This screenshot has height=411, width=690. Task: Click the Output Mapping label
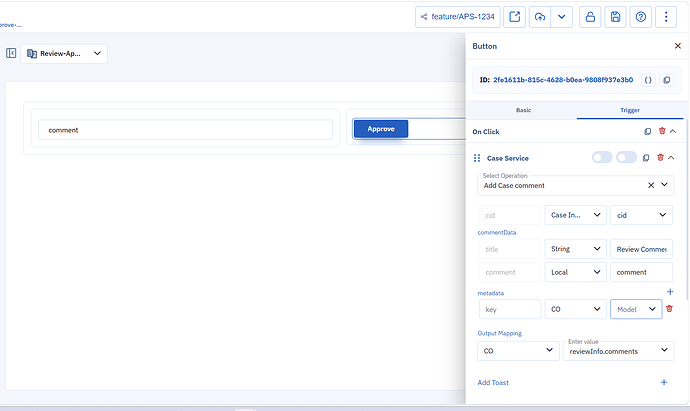499,333
